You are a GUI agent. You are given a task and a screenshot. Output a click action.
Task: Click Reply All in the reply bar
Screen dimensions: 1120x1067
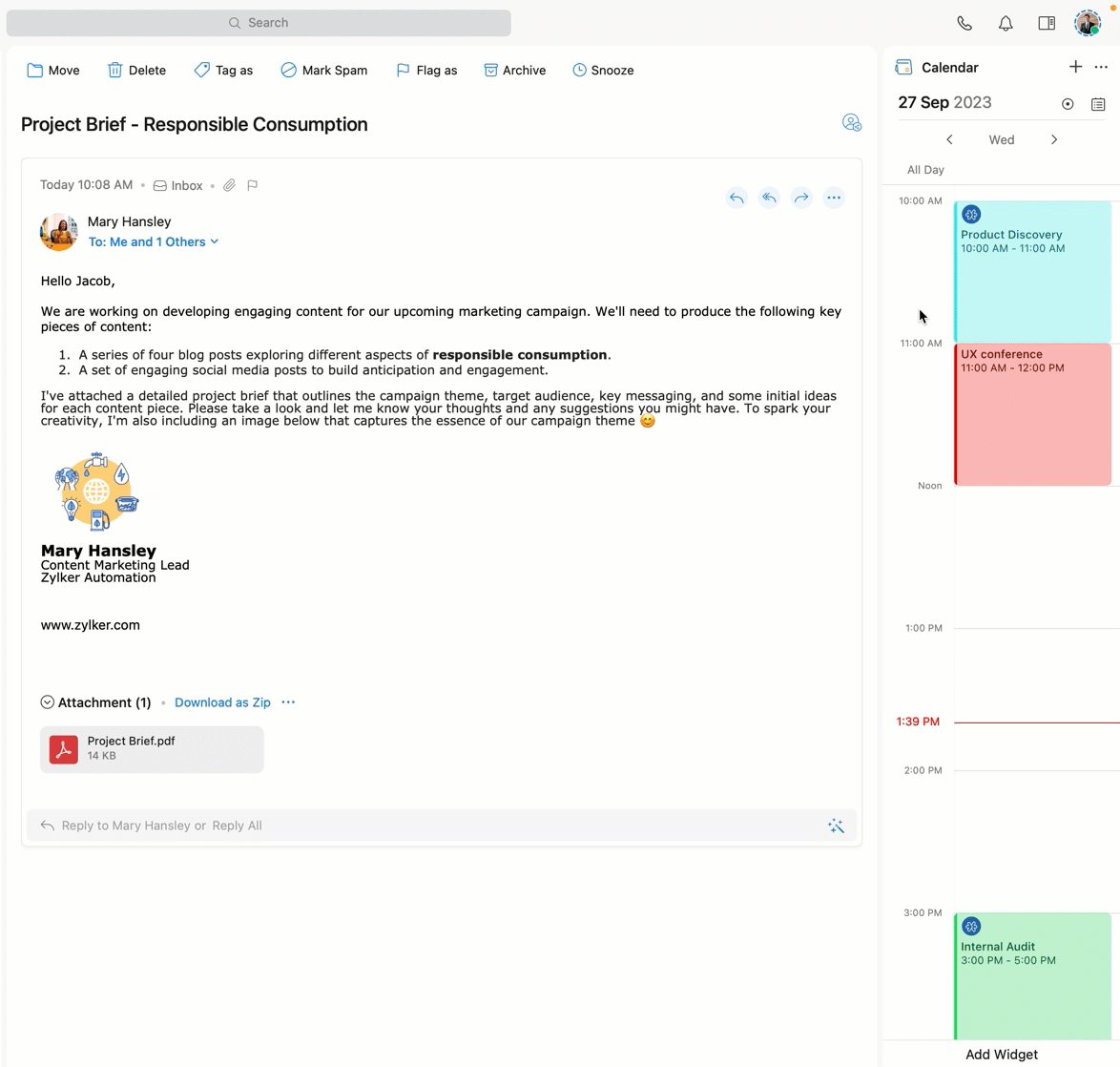click(238, 826)
